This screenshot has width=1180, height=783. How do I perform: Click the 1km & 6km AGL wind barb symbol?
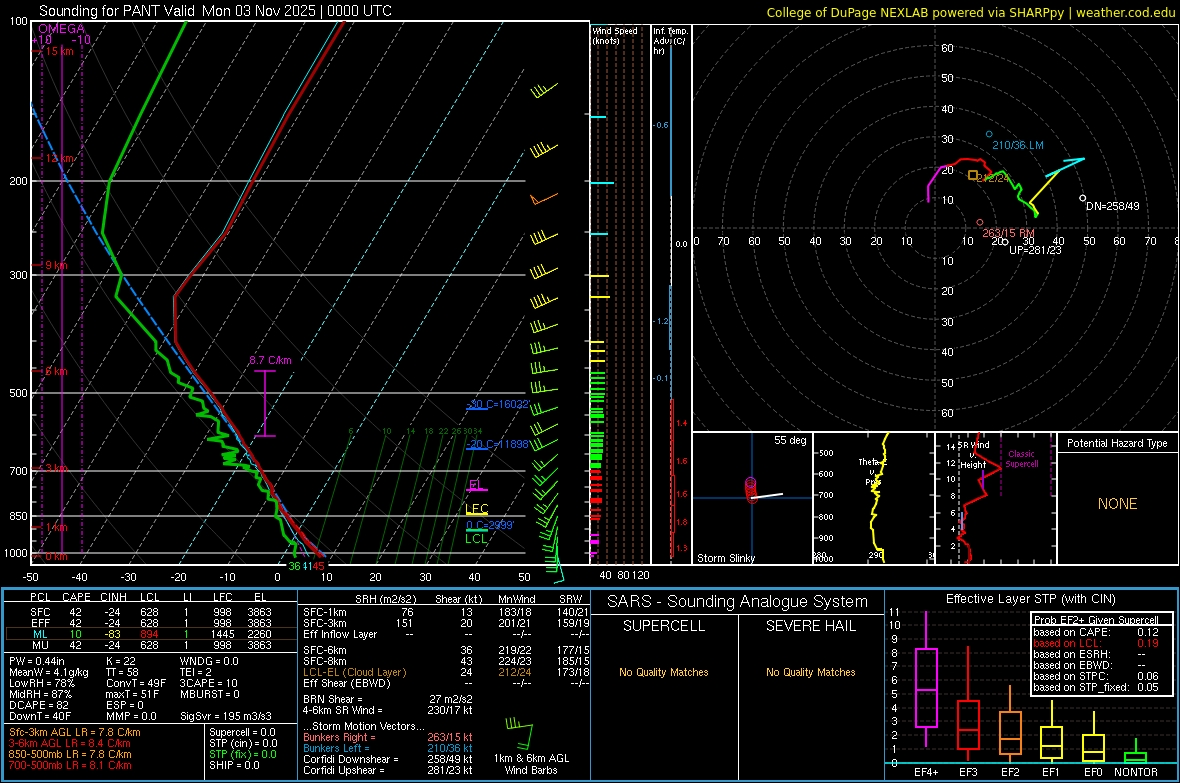520,733
